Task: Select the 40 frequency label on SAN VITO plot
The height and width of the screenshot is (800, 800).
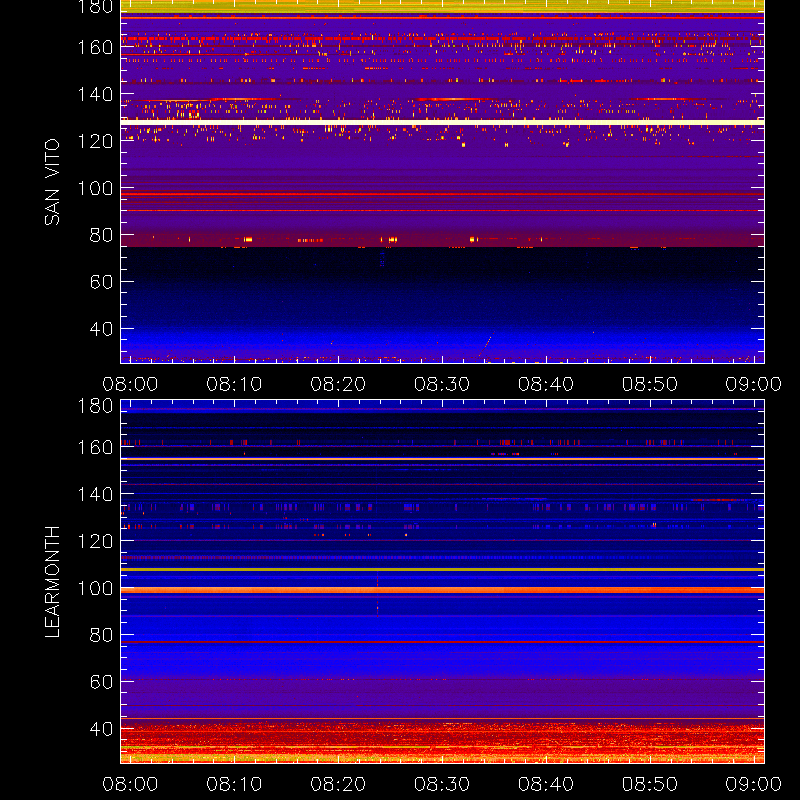Action: [x=101, y=329]
